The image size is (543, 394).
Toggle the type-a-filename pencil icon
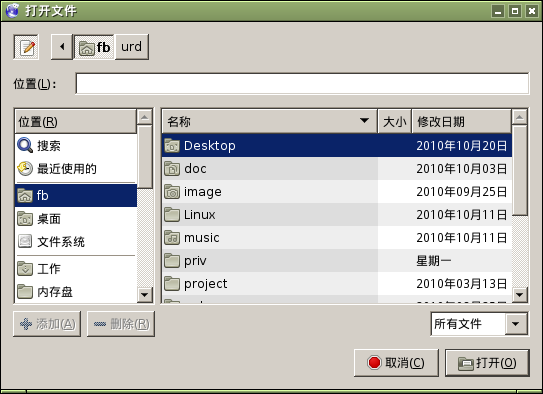26,47
